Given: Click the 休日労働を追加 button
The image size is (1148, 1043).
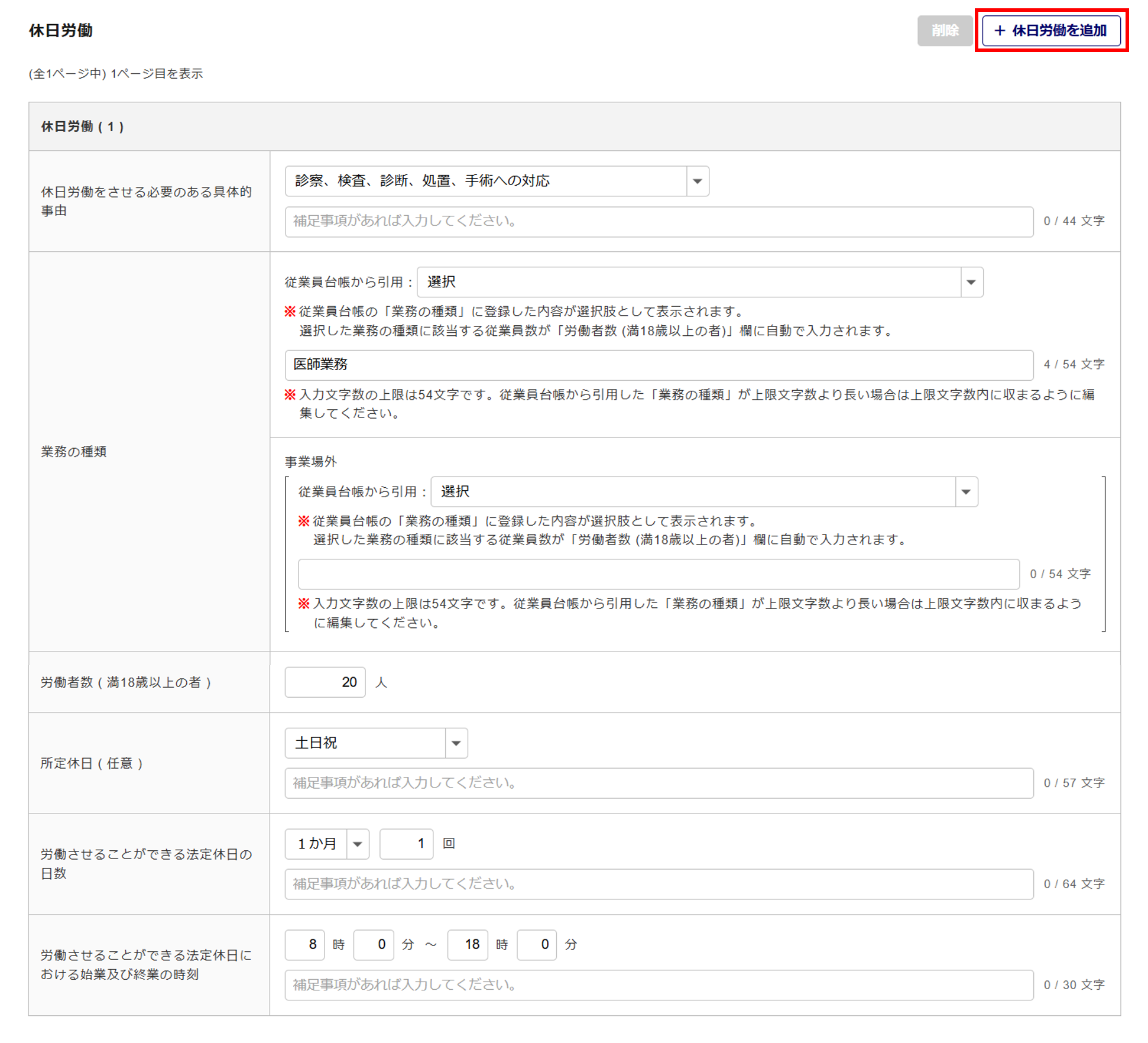Looking at the screenshot, I should (1050, 31).
